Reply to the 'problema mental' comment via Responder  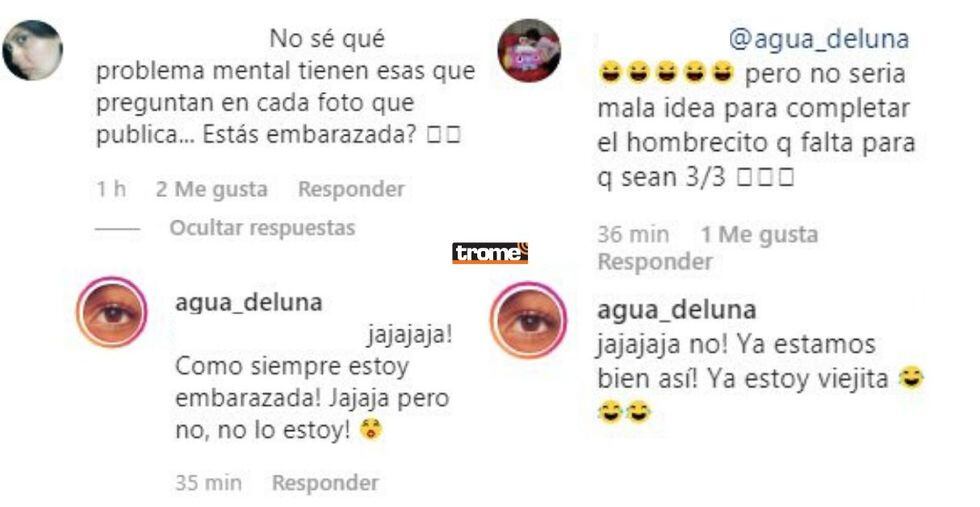pyautogui.click(x=351, y=189)
